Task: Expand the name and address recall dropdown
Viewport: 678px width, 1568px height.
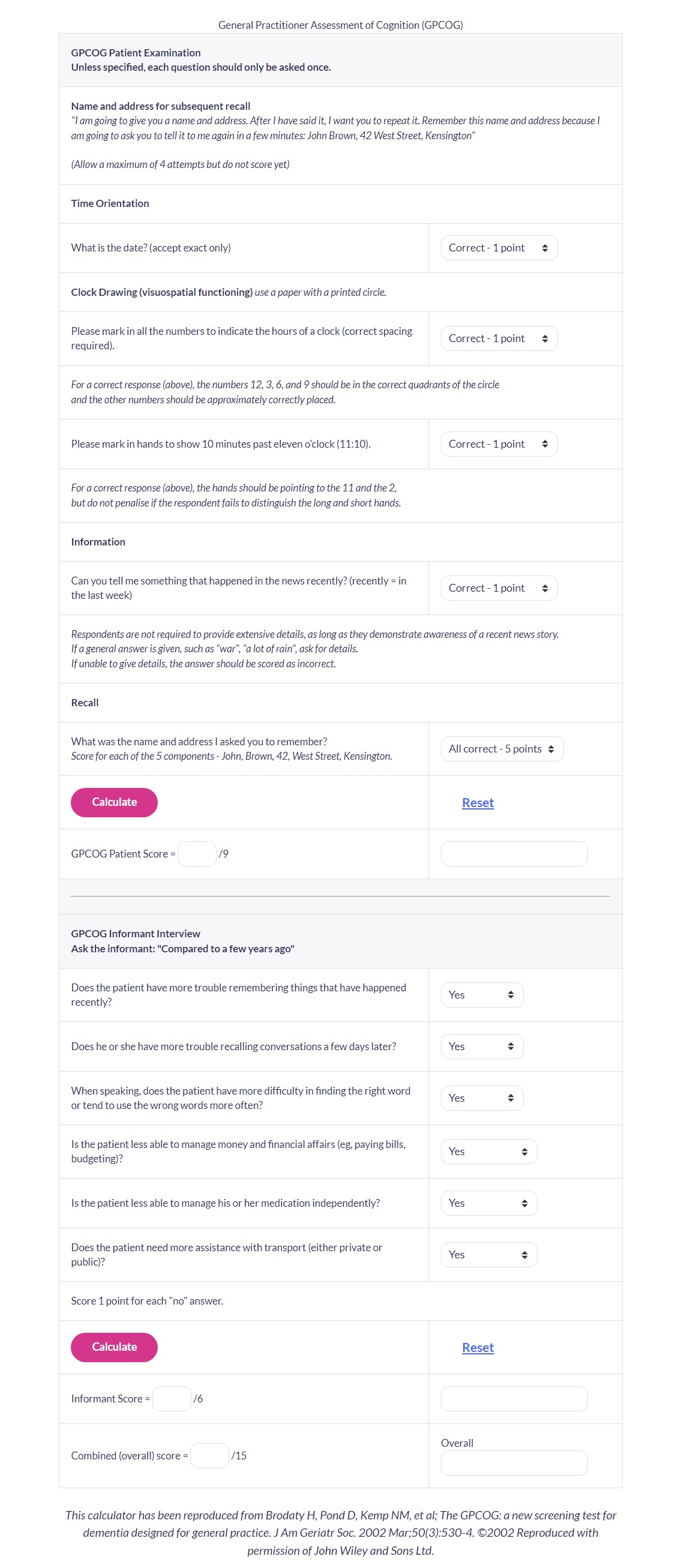Action: pos(502,749)
